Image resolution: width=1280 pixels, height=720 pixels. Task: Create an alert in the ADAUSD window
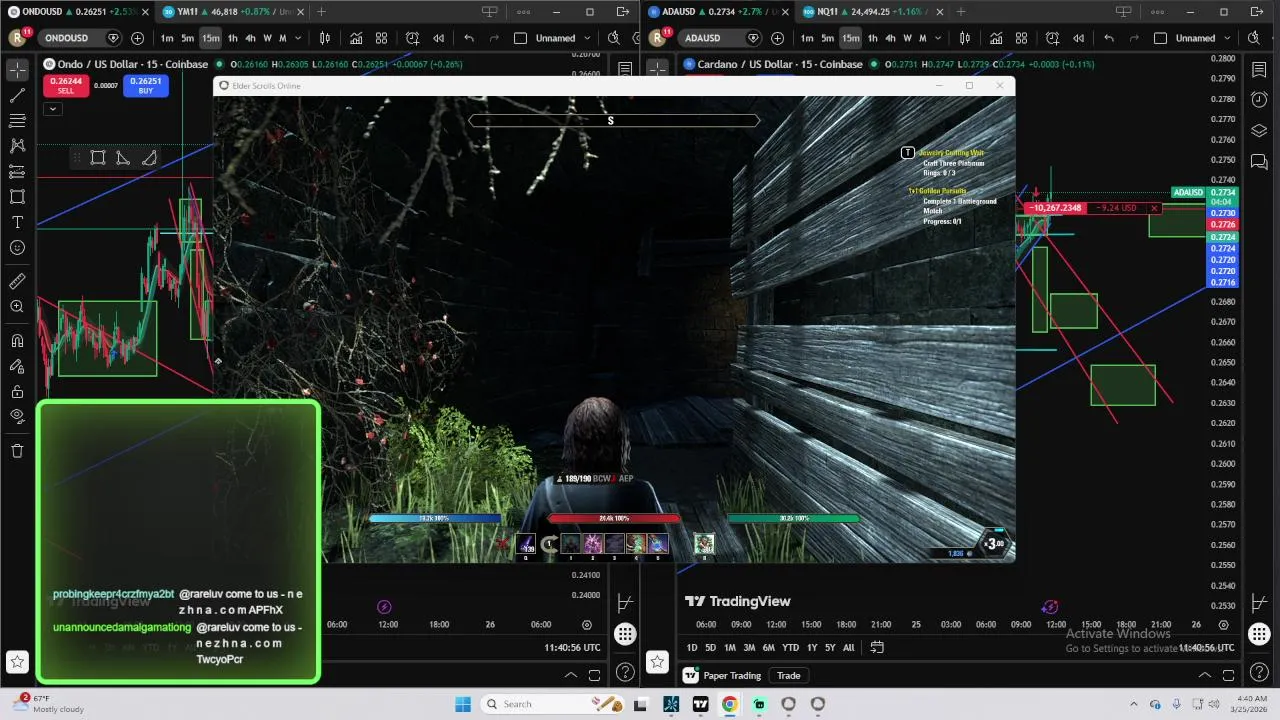tap(1052, 38)
